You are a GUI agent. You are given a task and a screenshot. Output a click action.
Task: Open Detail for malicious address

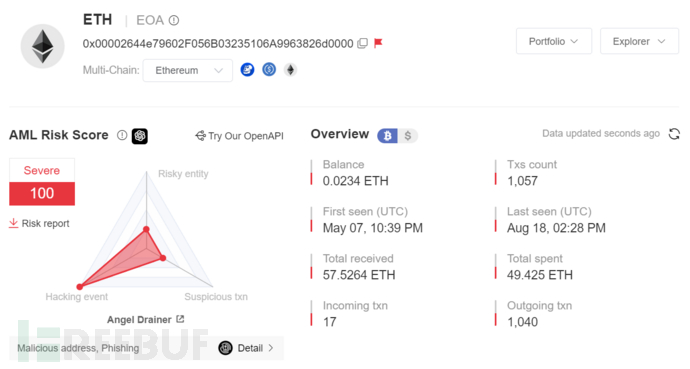click(246, 348)
